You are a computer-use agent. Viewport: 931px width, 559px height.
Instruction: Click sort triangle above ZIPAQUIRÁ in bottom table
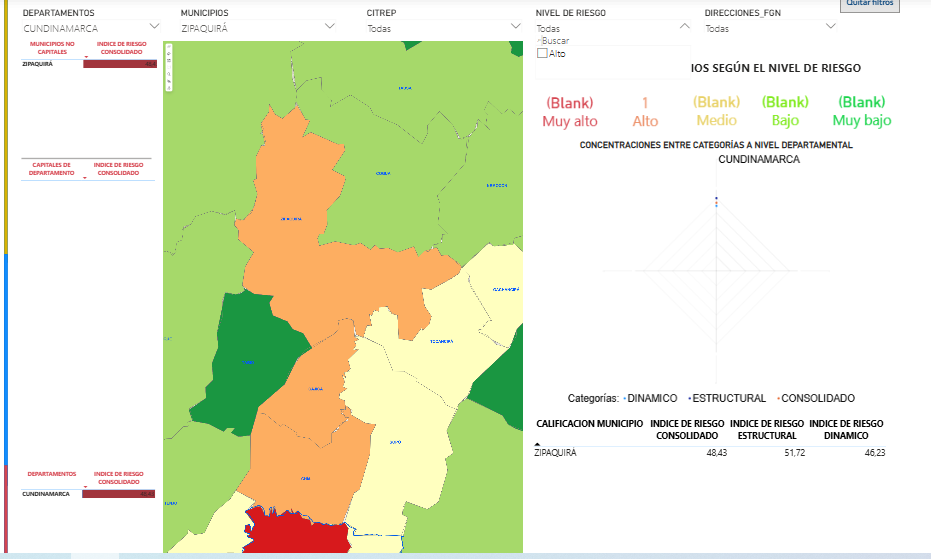tap(538, 444)
